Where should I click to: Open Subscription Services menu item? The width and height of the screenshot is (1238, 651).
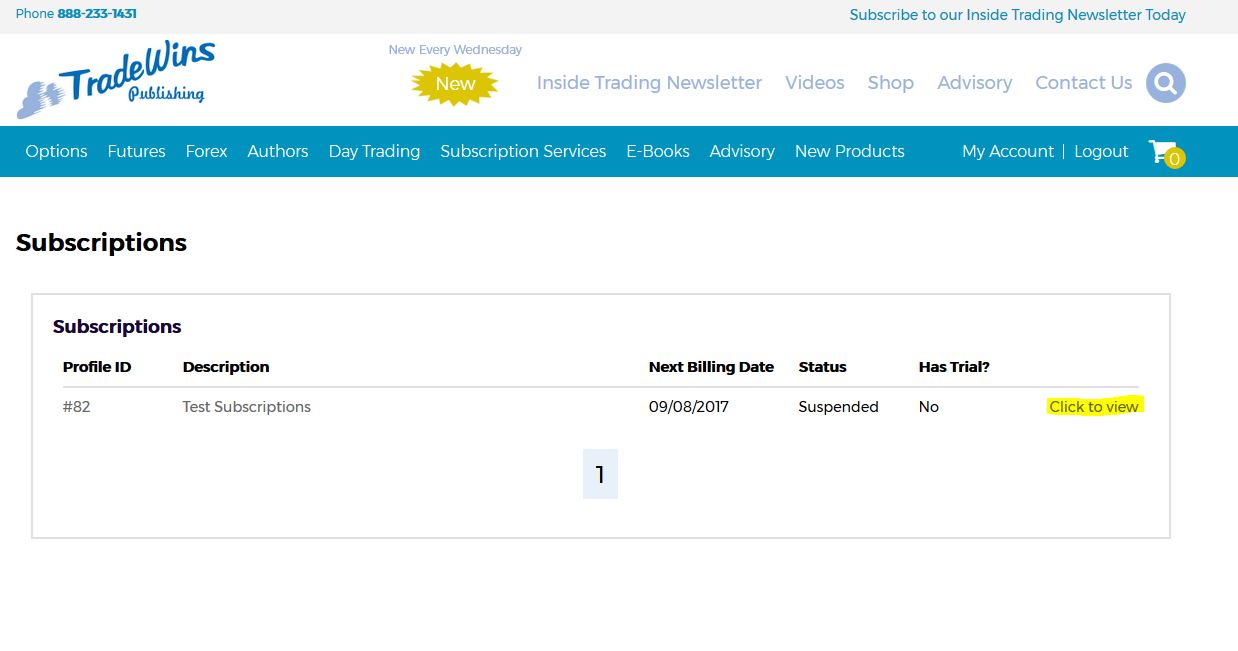pos(523,151)
